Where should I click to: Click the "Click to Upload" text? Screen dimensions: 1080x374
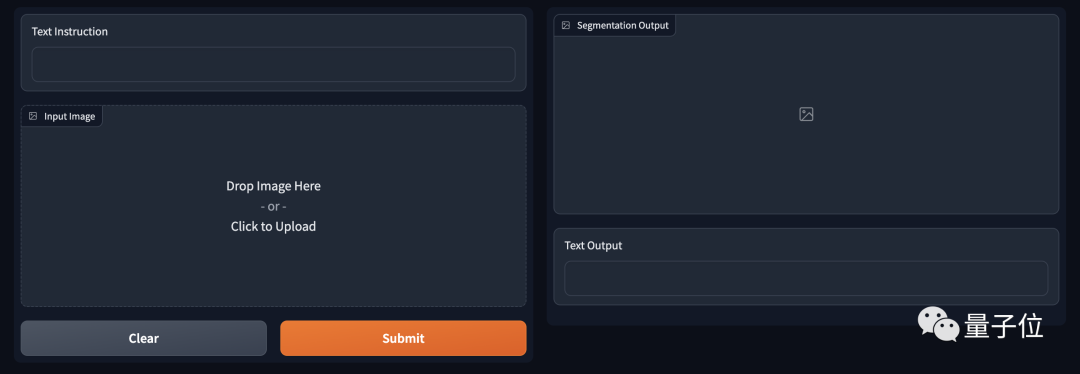point(273,227)
